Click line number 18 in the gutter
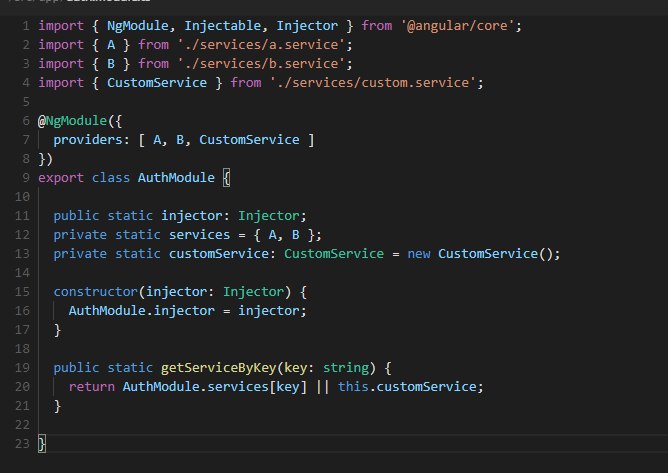The width and height of the screenshot is (668, 473). (22, 349)
